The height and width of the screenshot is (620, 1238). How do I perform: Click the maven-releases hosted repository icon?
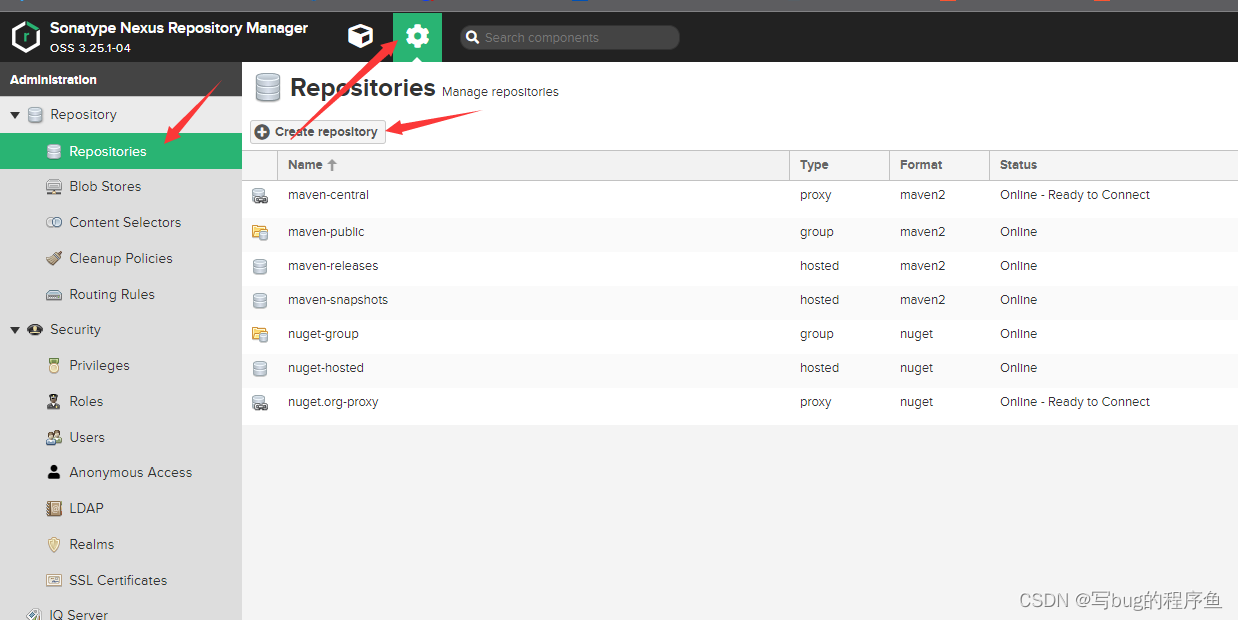tap(260, 266)
